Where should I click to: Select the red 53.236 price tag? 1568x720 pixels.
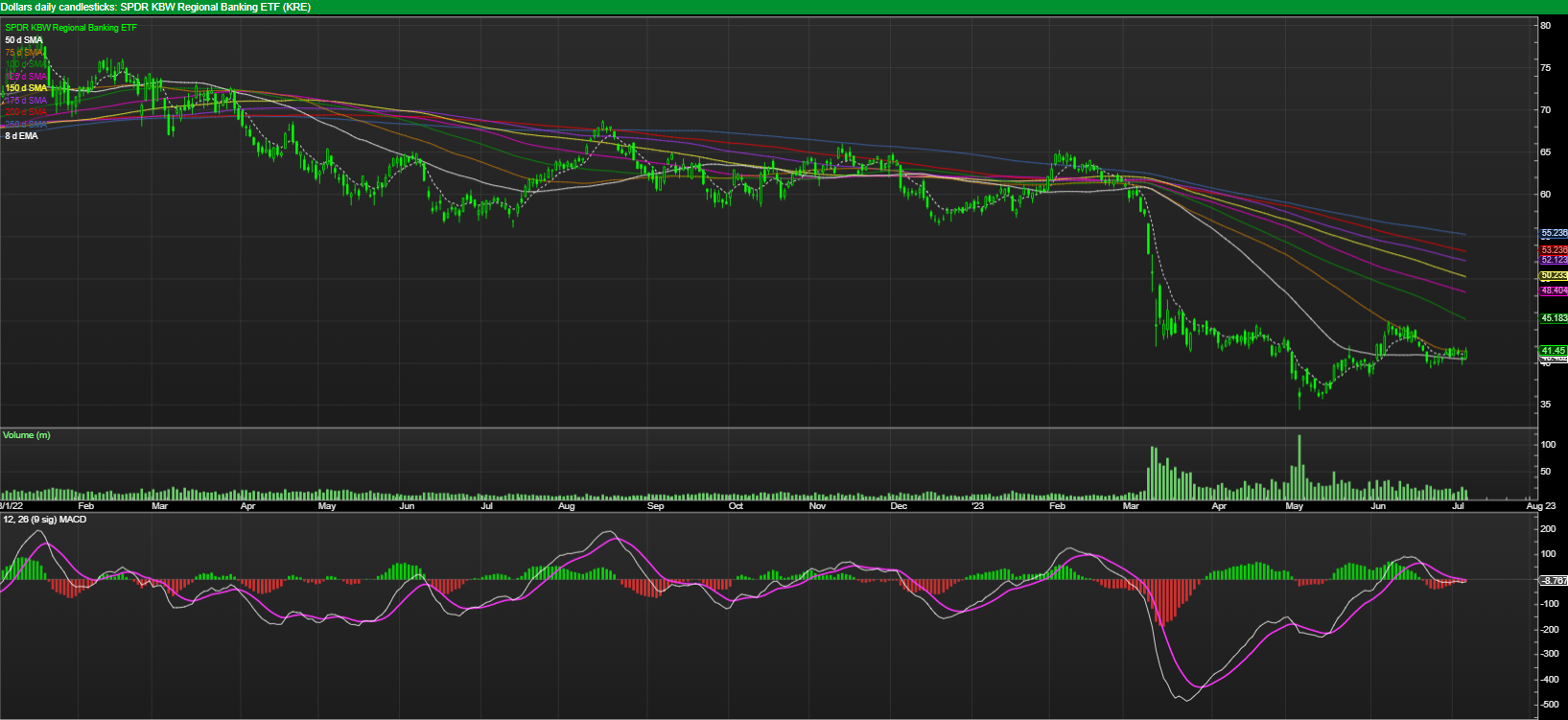[x=1554, y=250]
